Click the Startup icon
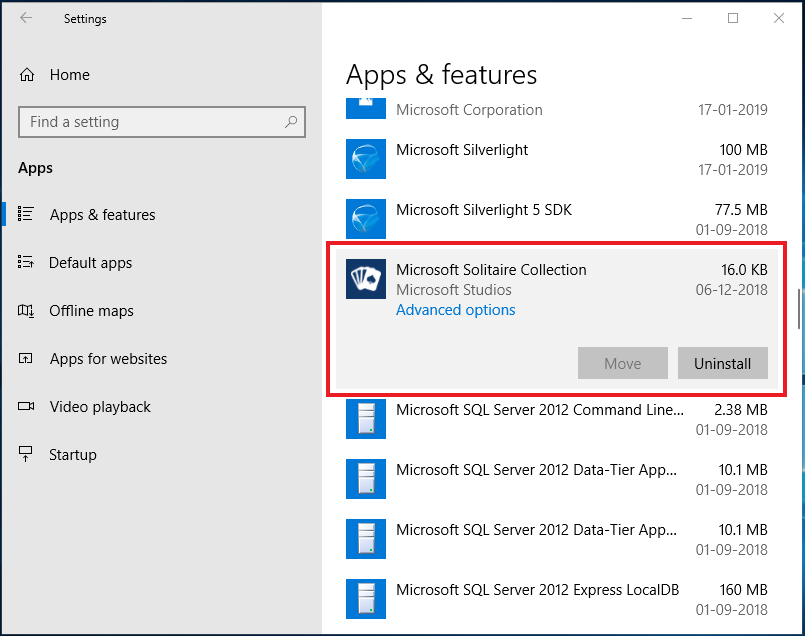The width and height of the screenshot is (805, 636). [x=26, y=454]
